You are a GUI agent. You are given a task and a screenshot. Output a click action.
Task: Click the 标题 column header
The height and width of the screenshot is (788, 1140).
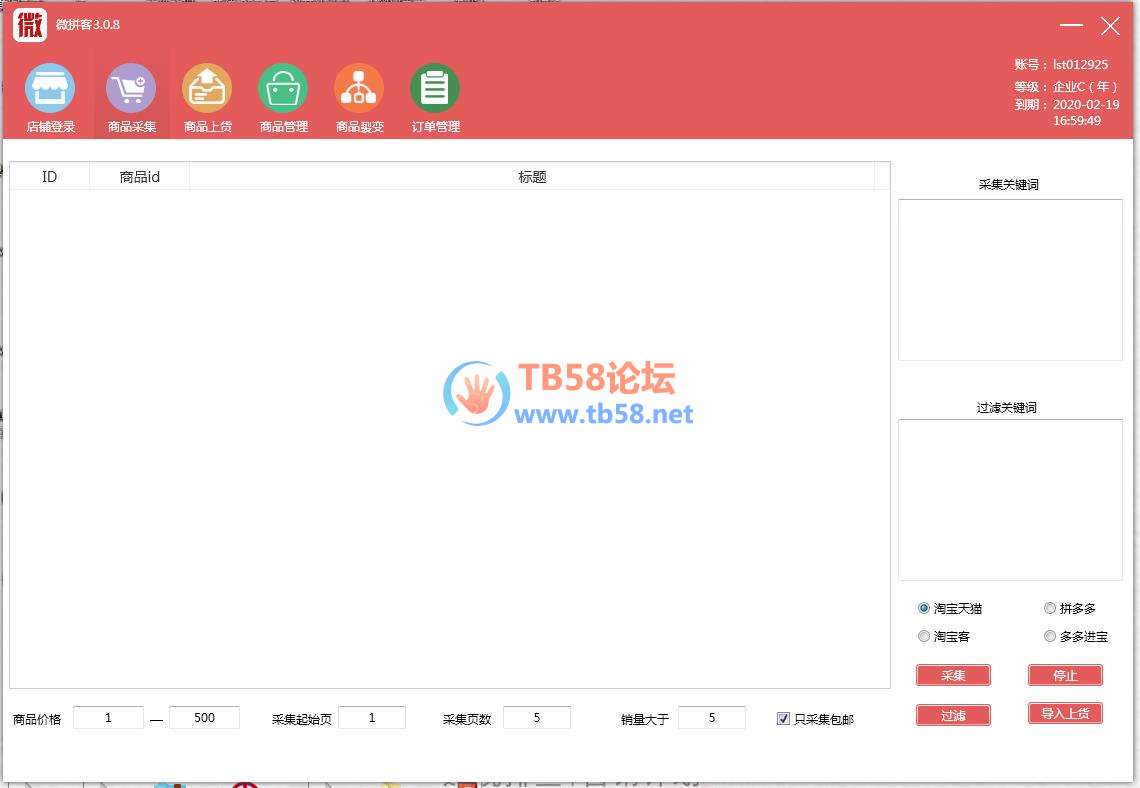pyautogui.click(x=532, y=177)
